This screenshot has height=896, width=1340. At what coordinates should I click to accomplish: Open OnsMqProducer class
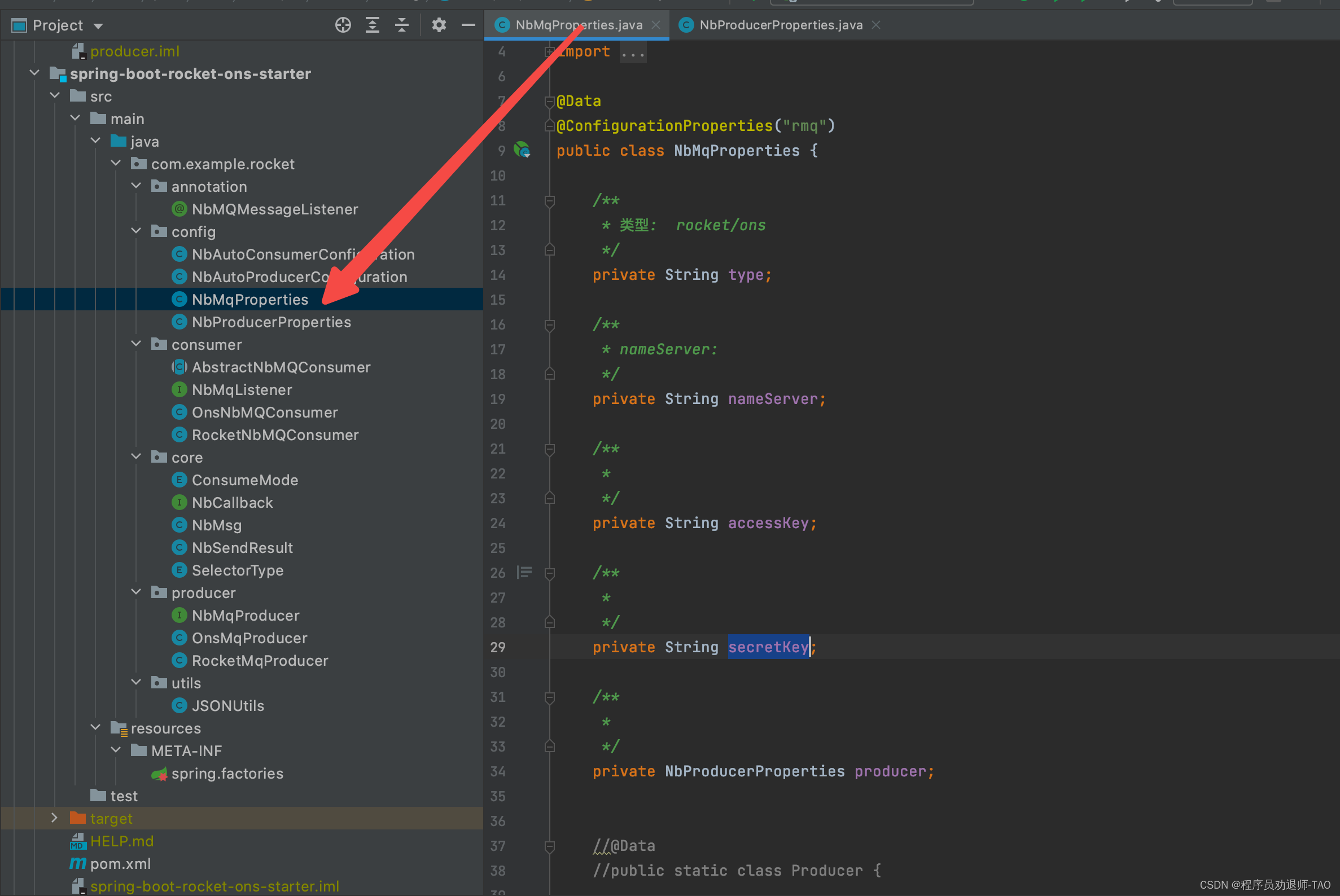[249, 638]
